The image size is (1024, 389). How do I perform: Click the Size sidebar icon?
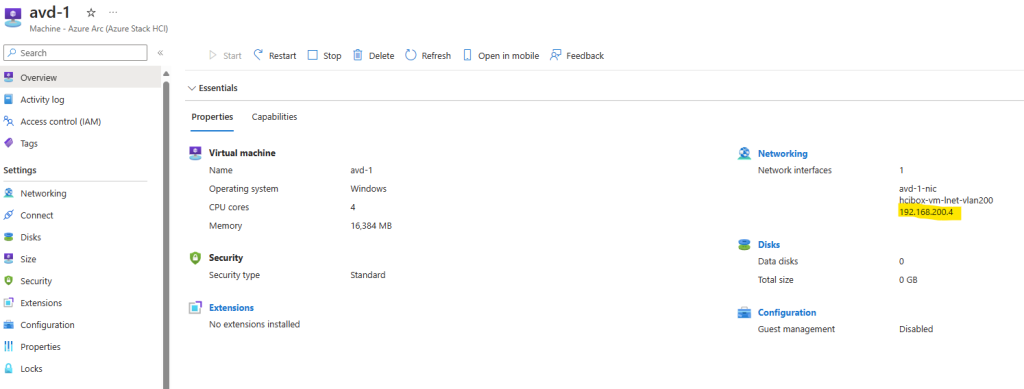coord(8,259)
